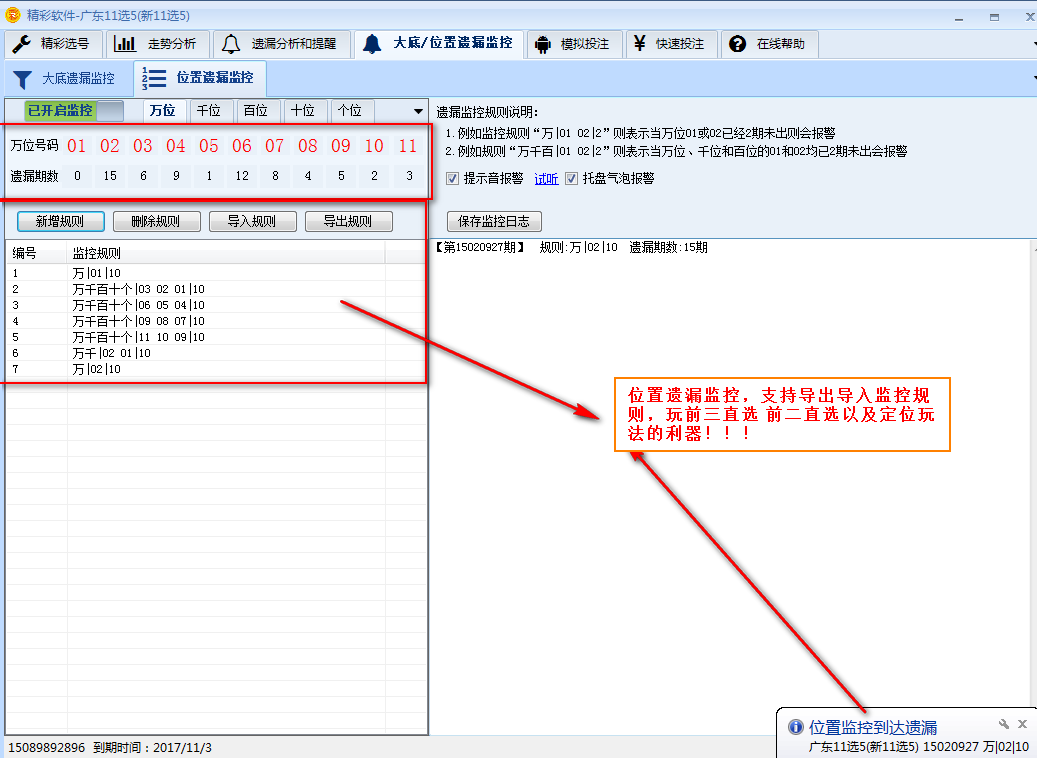Click the yen icon for 快速投注
1037x758 pixels.
pos(639,44)
